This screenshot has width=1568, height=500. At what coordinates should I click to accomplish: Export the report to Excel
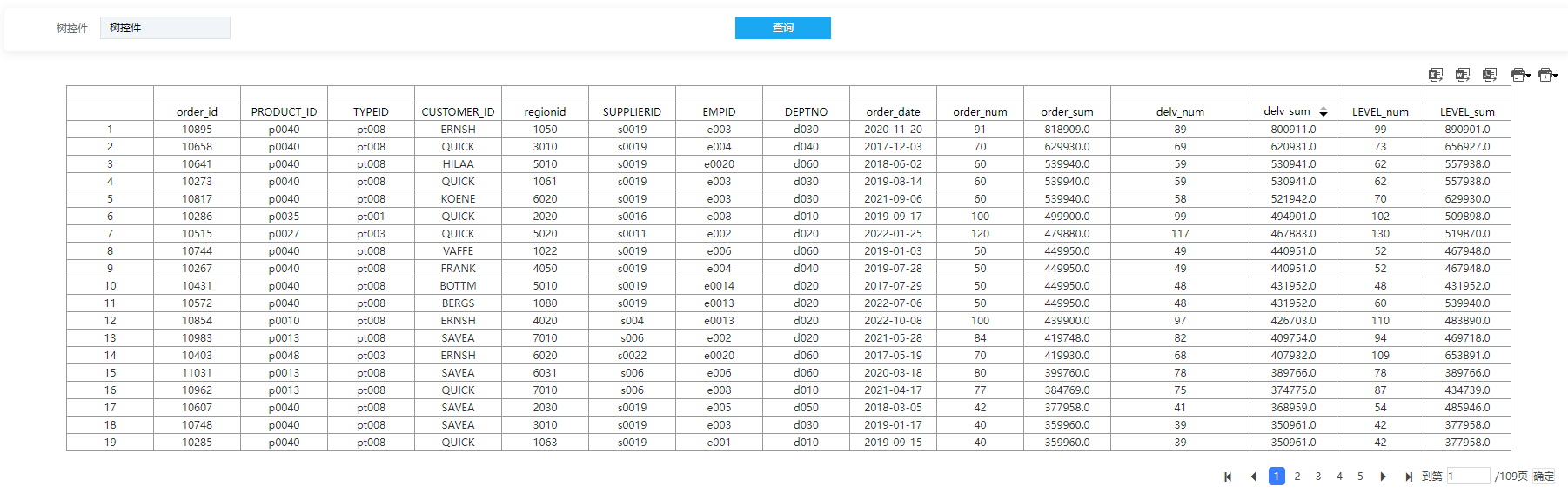[1436, 75]
